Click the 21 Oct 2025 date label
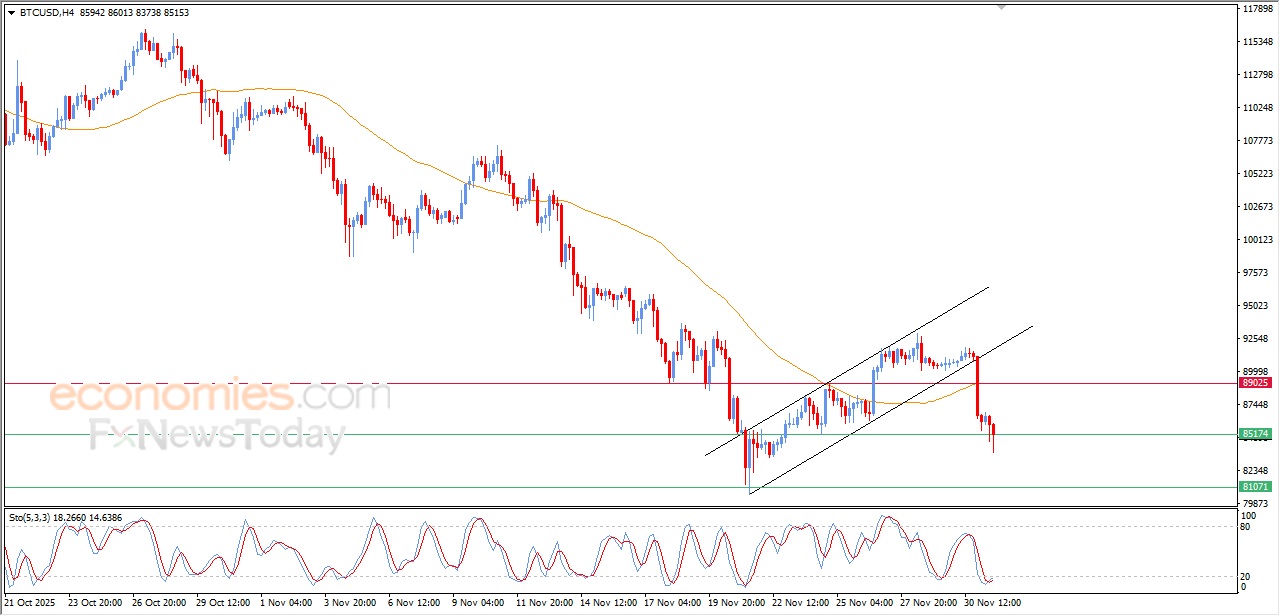This screenshot has width=1280, height=616. (x=30, y=603)
